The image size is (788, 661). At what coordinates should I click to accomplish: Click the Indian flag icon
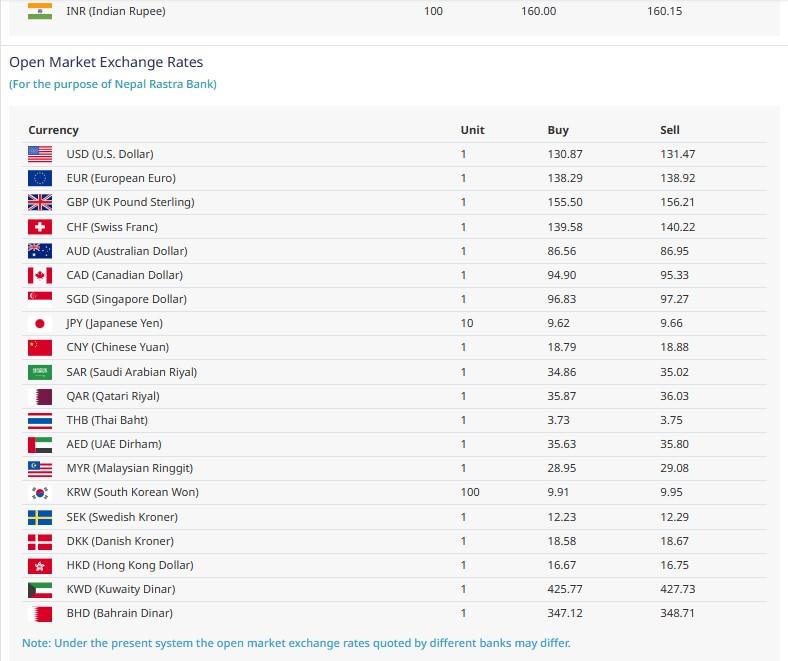(40, 11)
